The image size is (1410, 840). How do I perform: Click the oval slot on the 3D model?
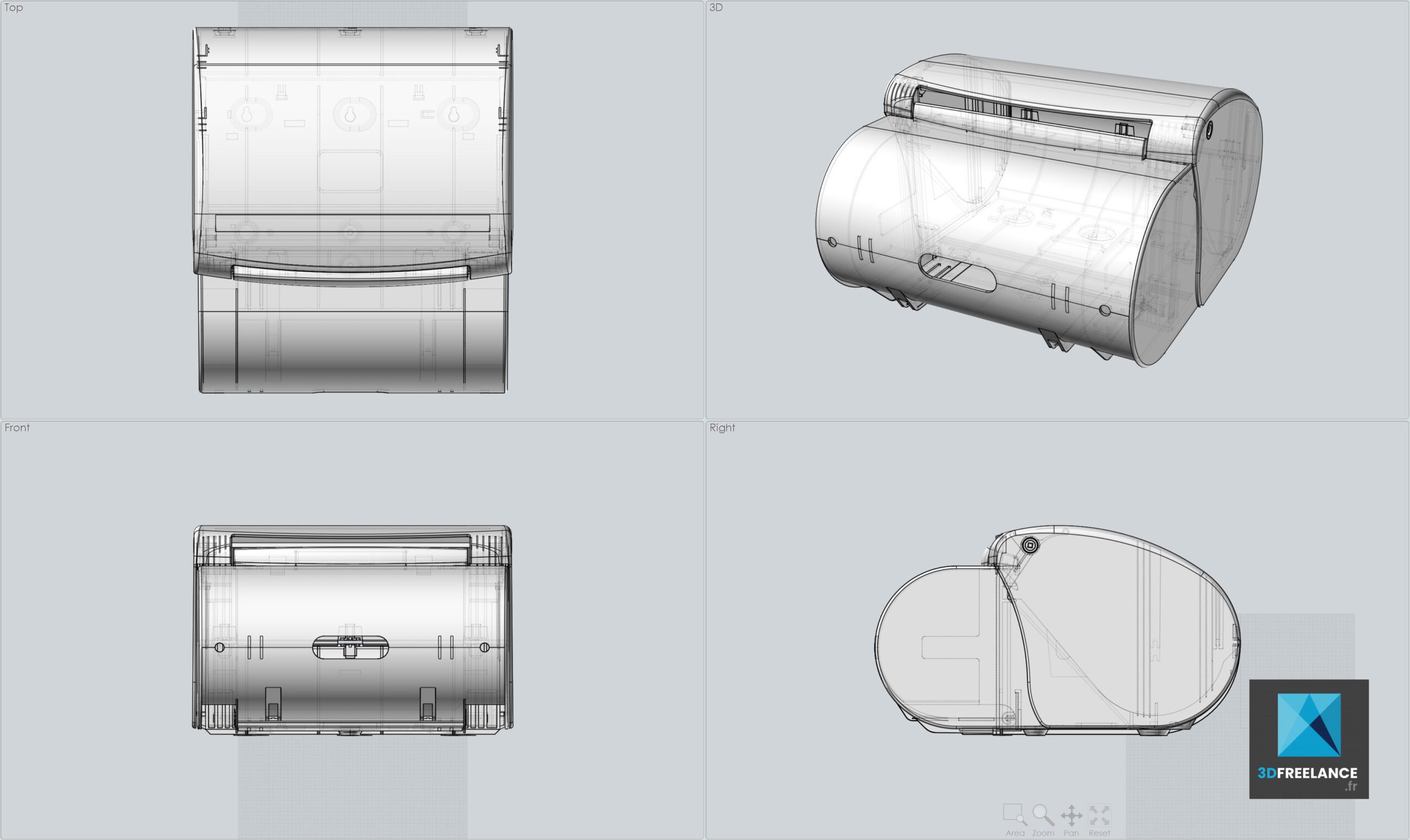point(957,273)
